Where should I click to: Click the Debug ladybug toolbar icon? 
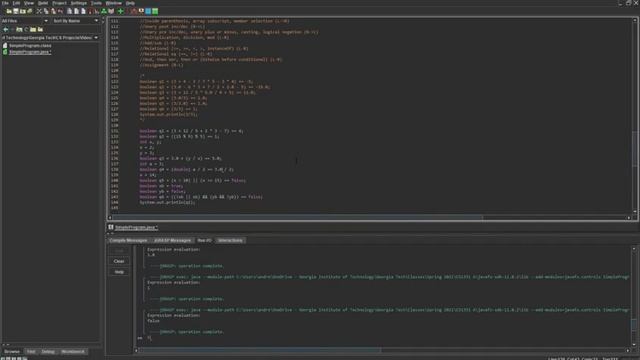point(141,11)
